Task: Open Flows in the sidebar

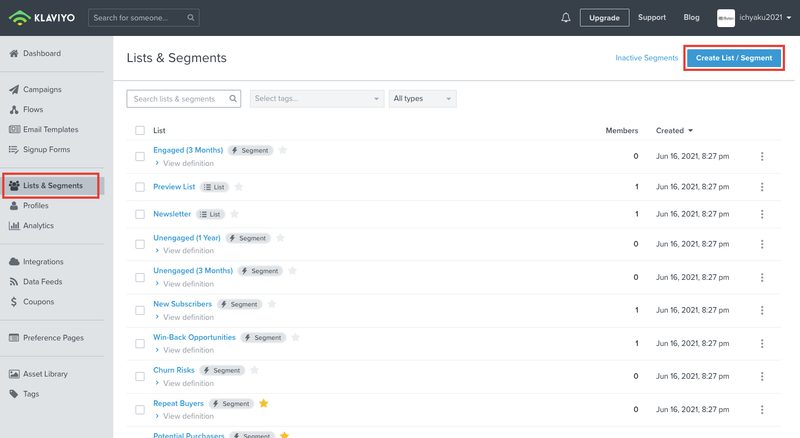Action: (x=27, y=109)
